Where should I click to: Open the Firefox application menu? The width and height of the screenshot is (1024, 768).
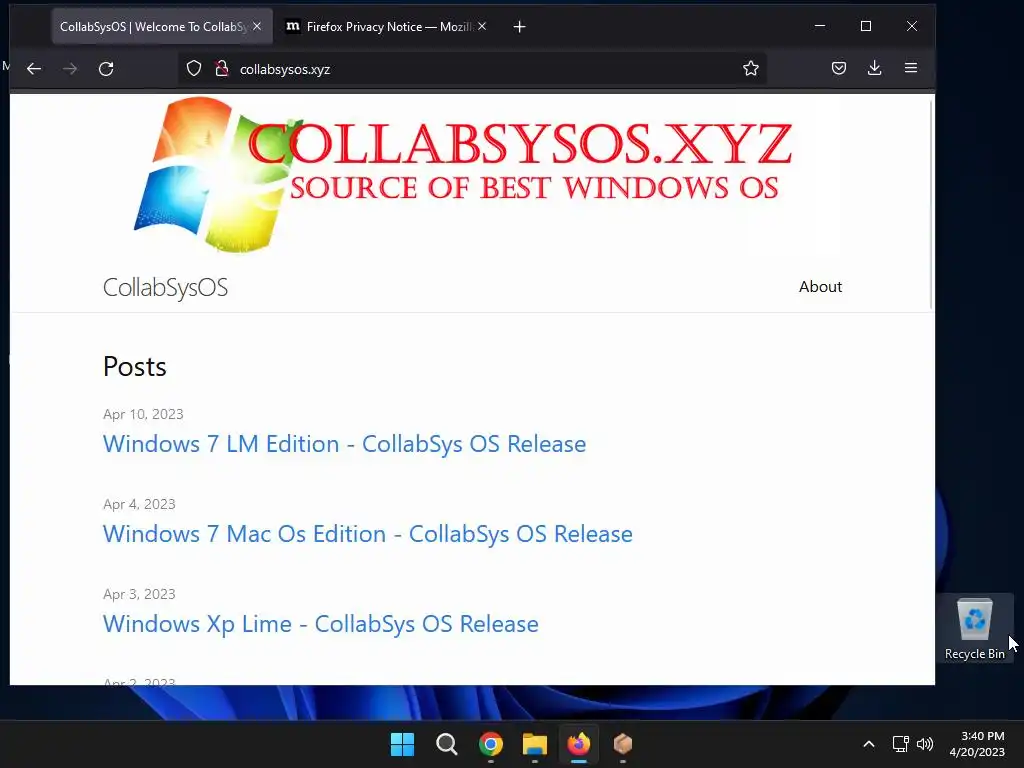coord(910,69)
